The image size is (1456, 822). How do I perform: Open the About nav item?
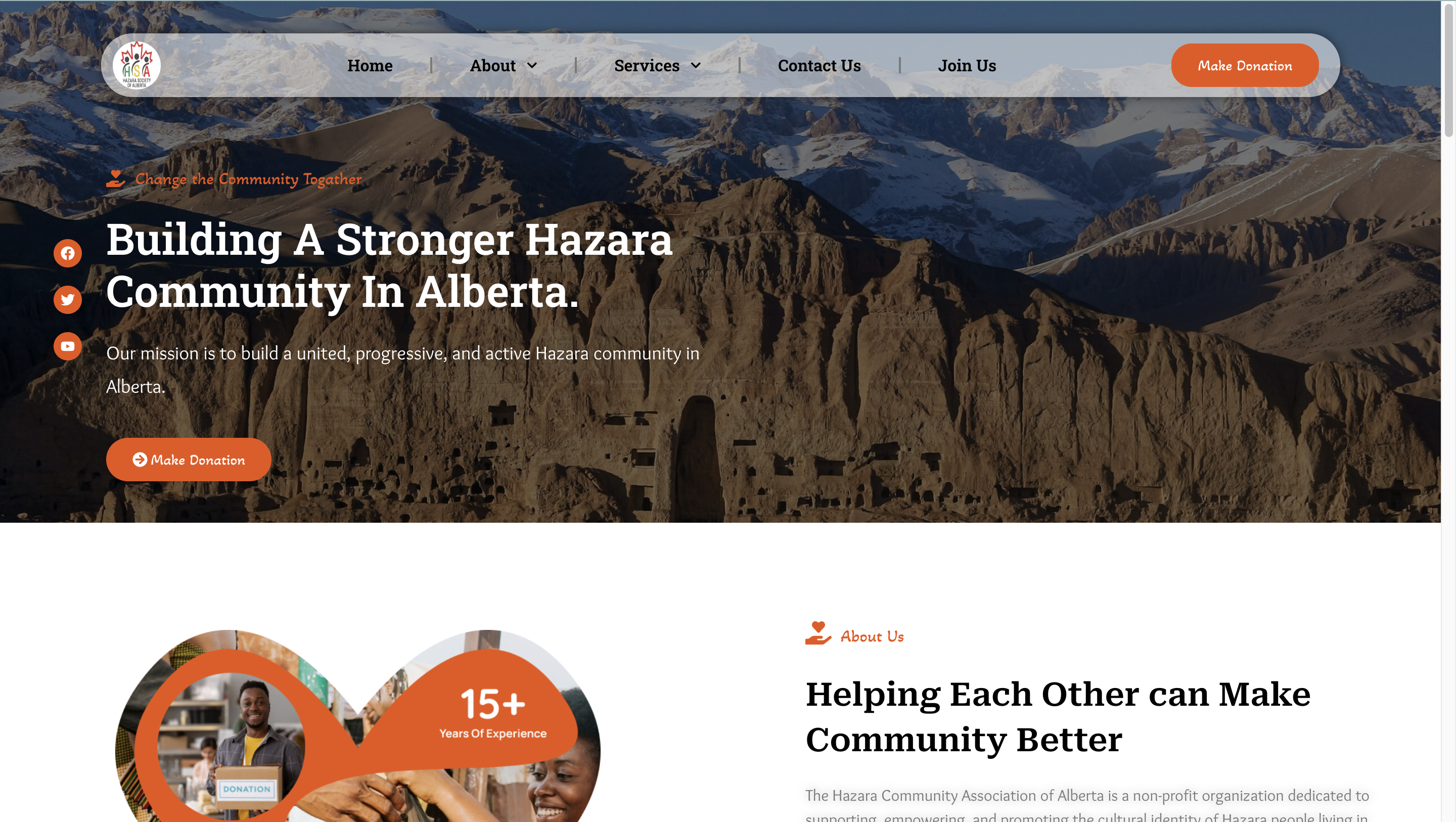pos(493,66)
